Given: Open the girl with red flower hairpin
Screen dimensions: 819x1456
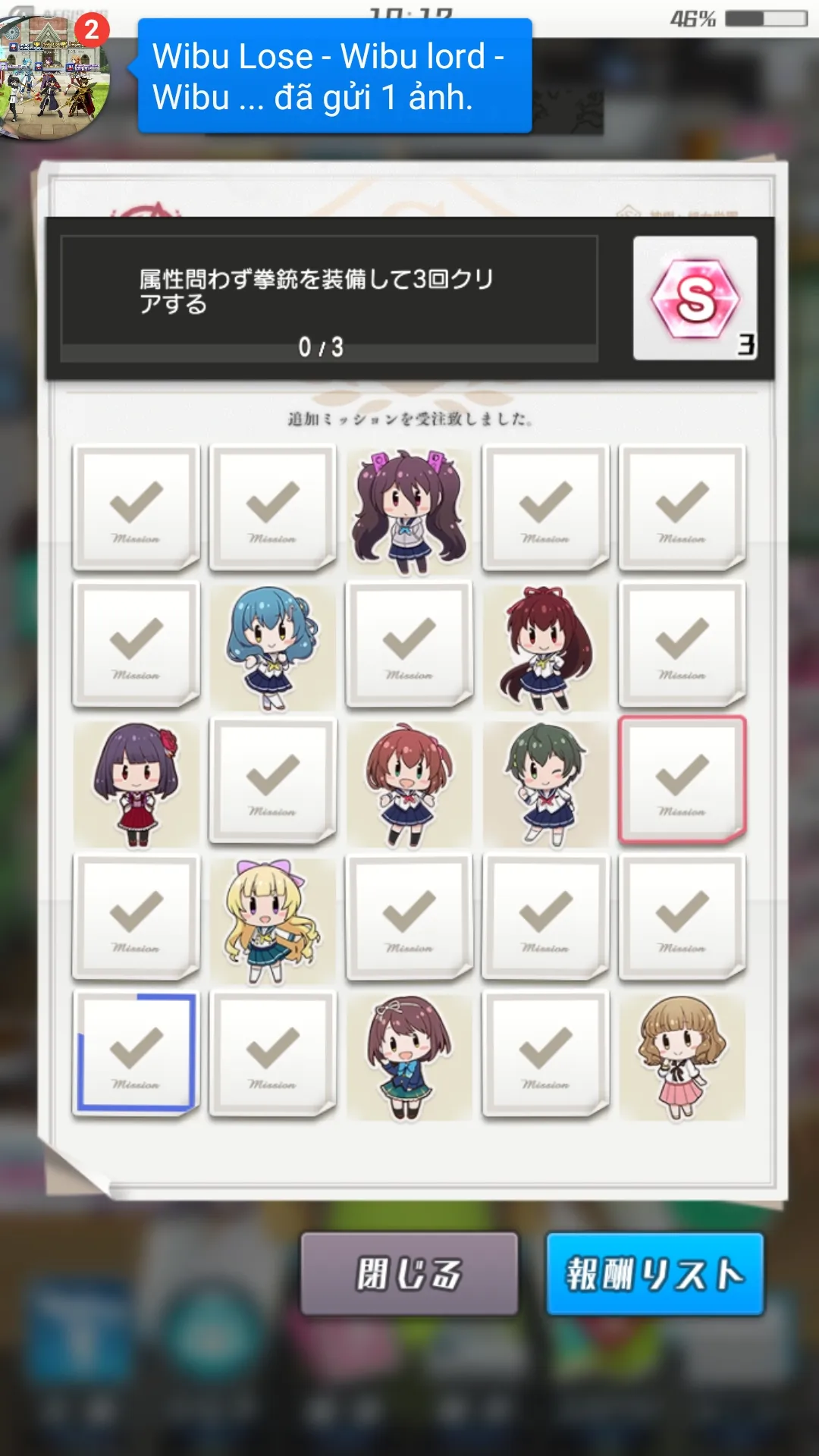Looking at the screenshot, I should coord(136,783).
